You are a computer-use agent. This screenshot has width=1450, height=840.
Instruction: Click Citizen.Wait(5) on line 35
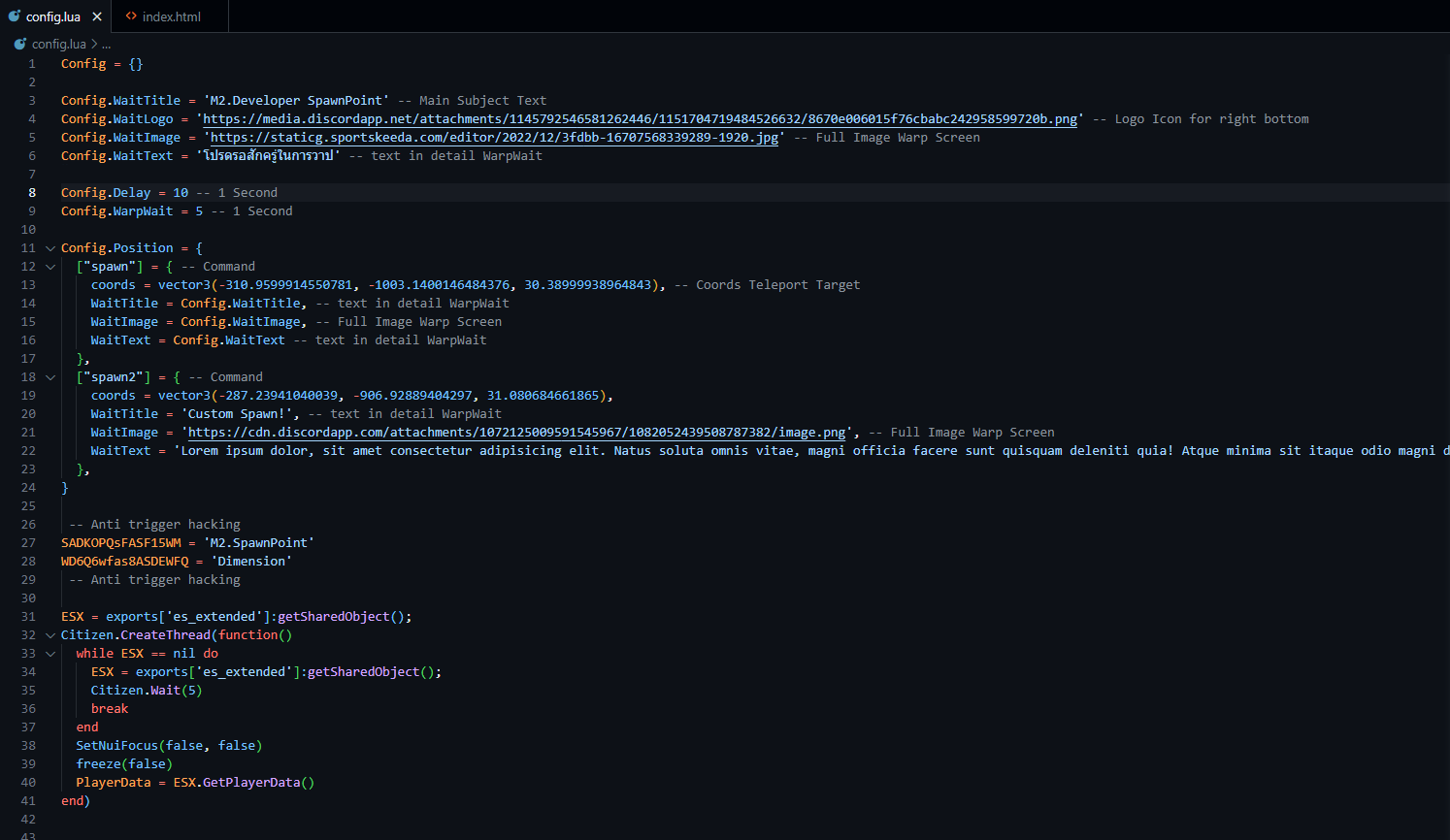(x=147, y=691)
